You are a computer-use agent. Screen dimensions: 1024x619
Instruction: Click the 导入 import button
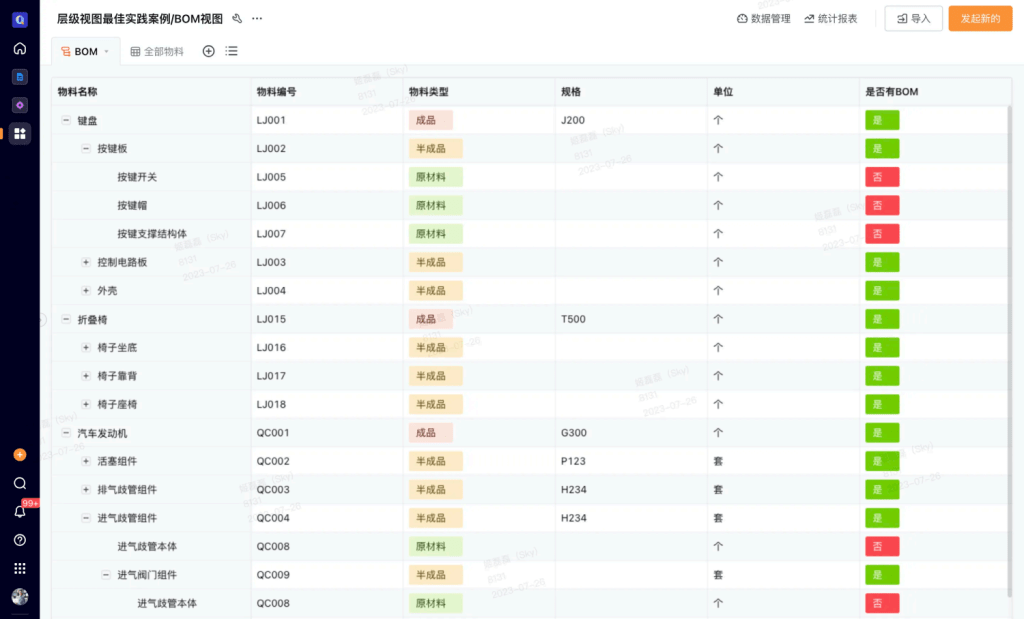pos(913,19)
